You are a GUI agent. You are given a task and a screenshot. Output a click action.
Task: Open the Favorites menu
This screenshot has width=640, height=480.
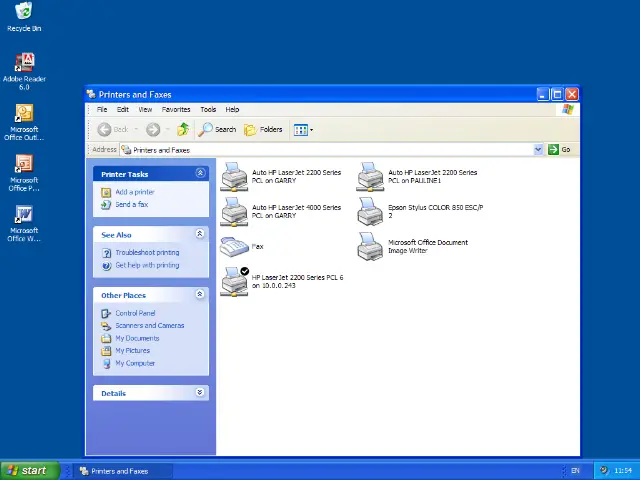click(176, 109)
